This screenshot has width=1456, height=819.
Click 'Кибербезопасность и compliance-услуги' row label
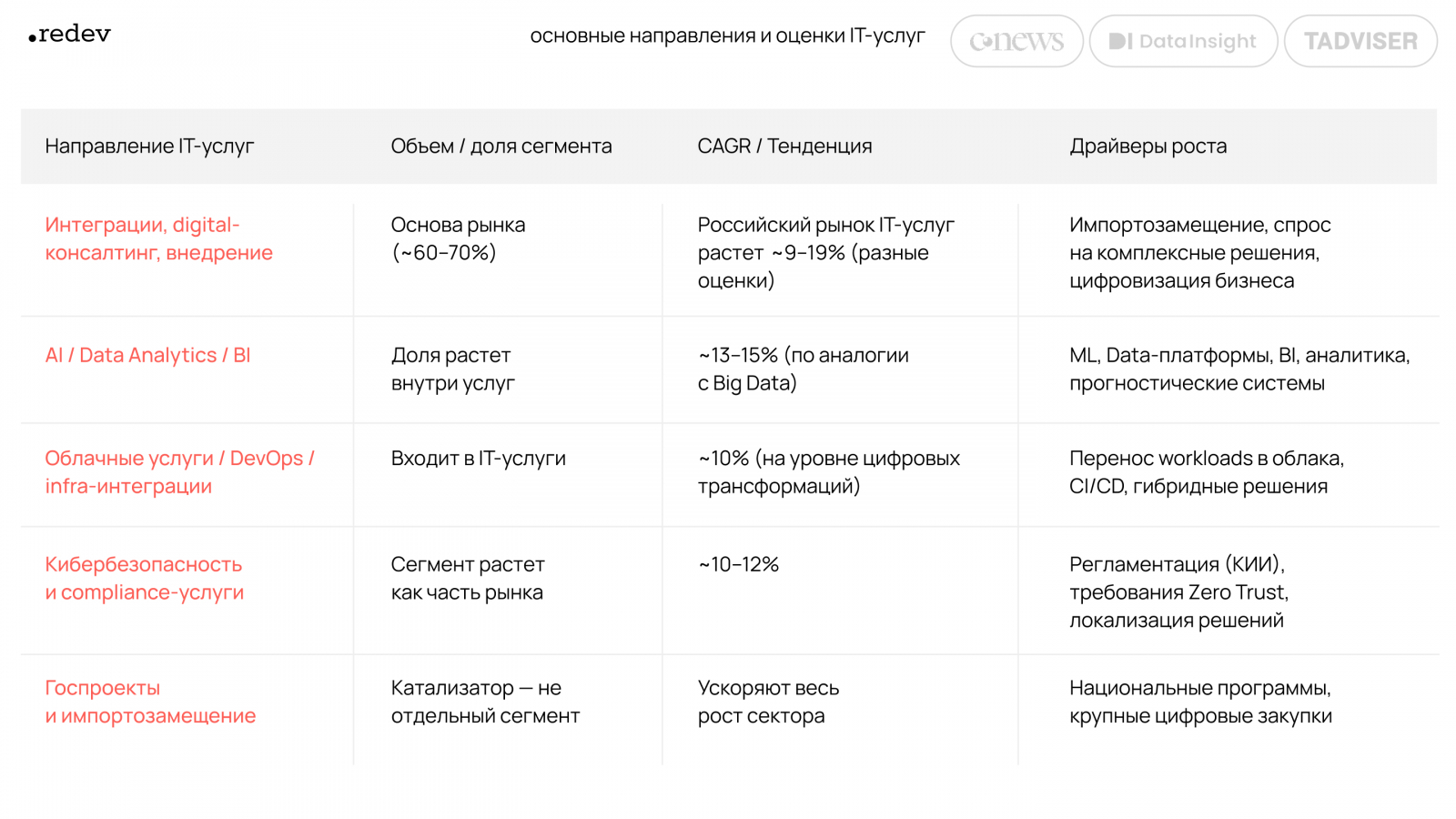point(144,578)
